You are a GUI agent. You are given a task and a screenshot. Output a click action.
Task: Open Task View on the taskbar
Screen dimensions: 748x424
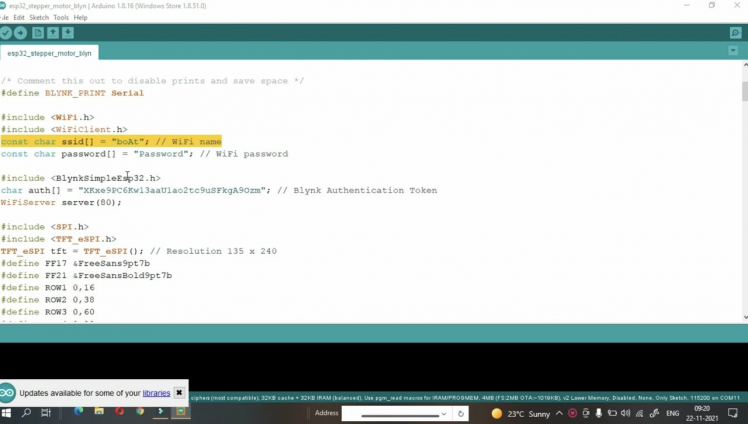46,413
